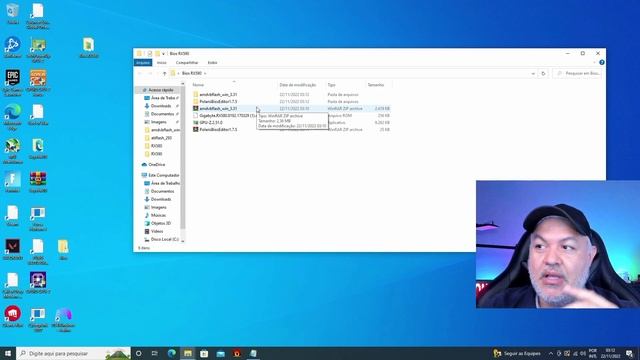Click the Explorer search box
This screenshot has height=360, width=640.
(x=577, y=73)
